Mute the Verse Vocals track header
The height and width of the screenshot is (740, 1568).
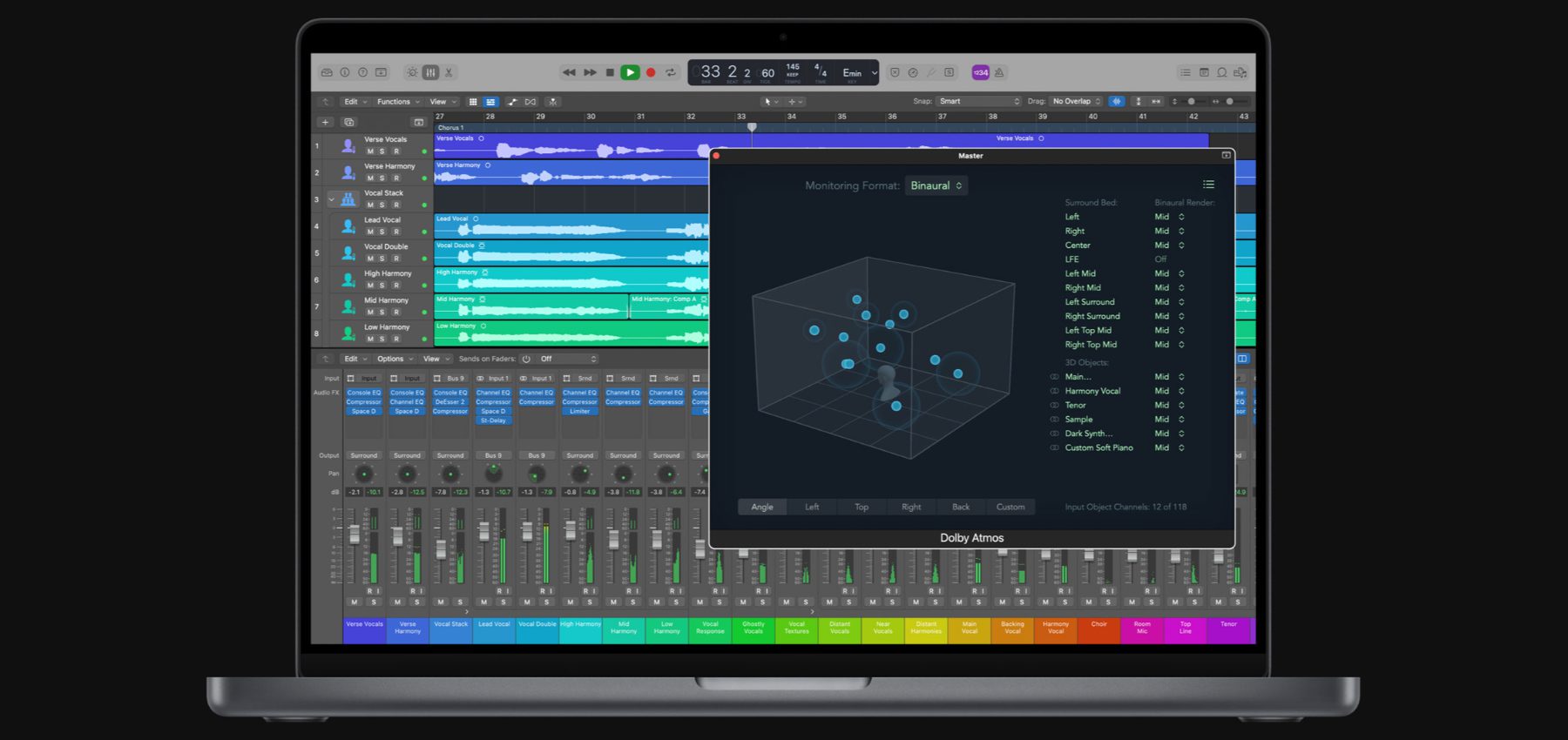370,151
